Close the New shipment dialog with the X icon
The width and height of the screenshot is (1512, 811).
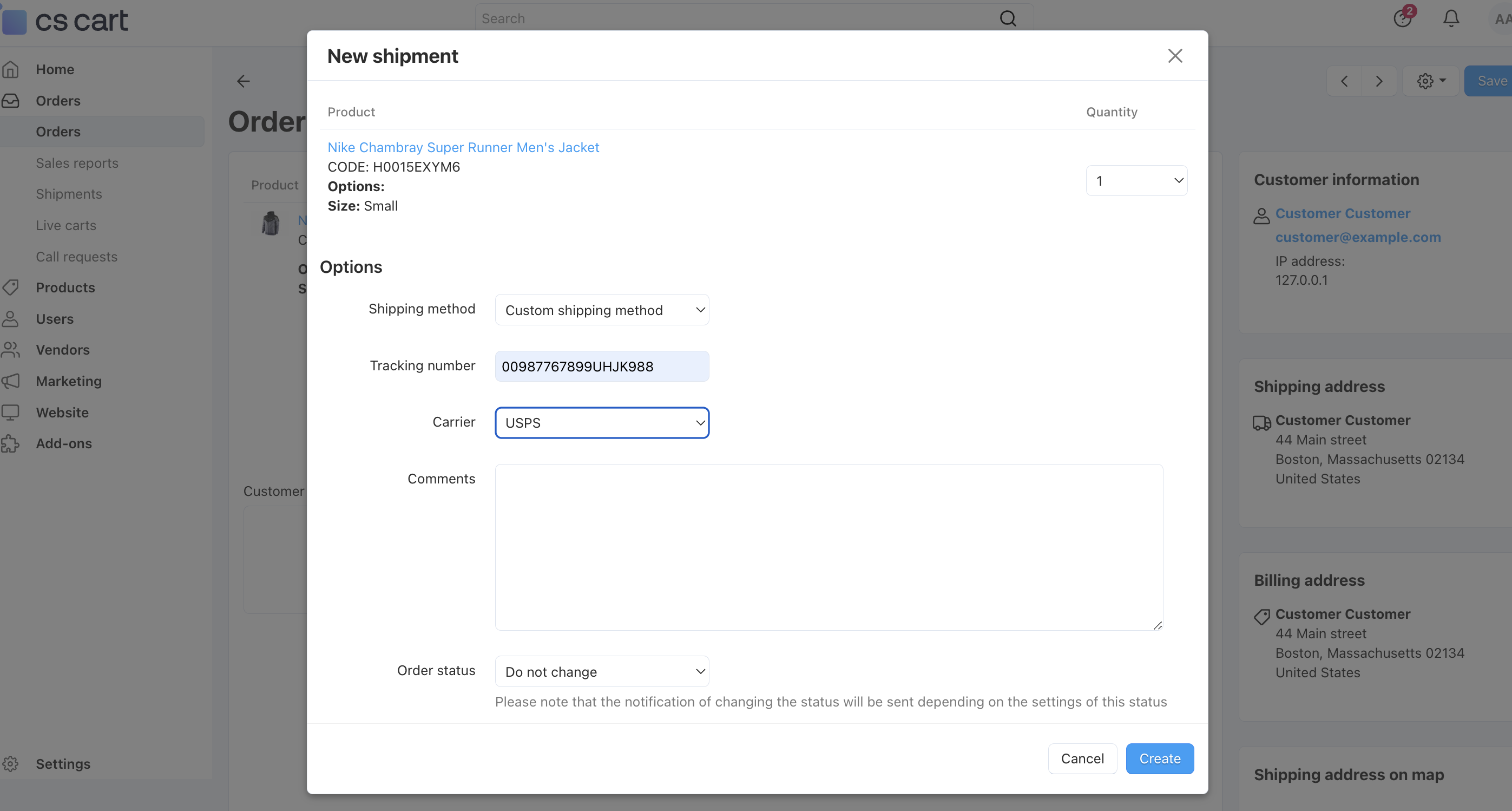point(1175,56)
